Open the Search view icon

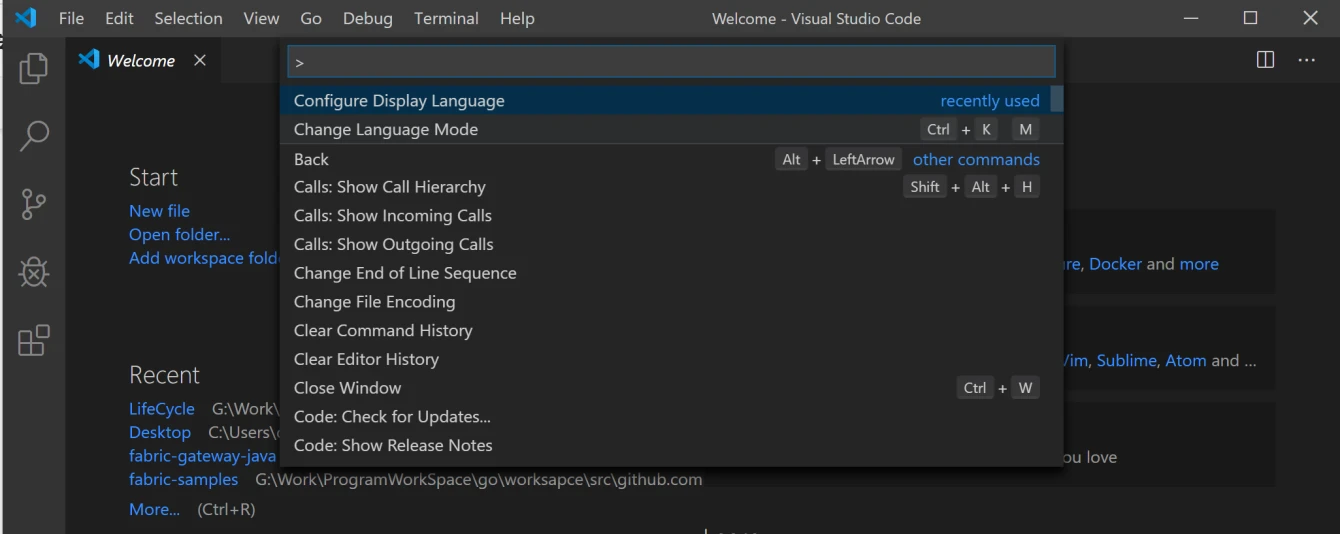33,136
